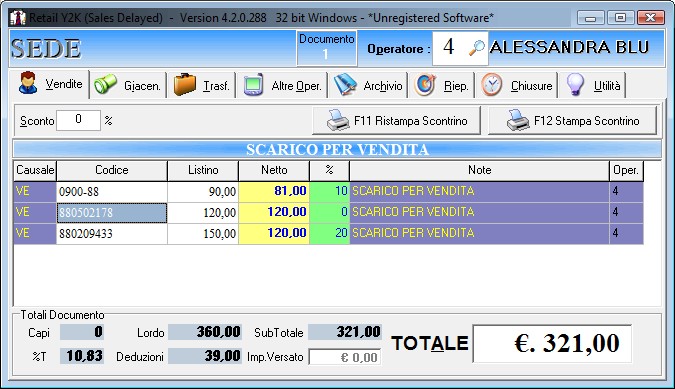
Task: Click the Note column header
Action: click(480, 170)
